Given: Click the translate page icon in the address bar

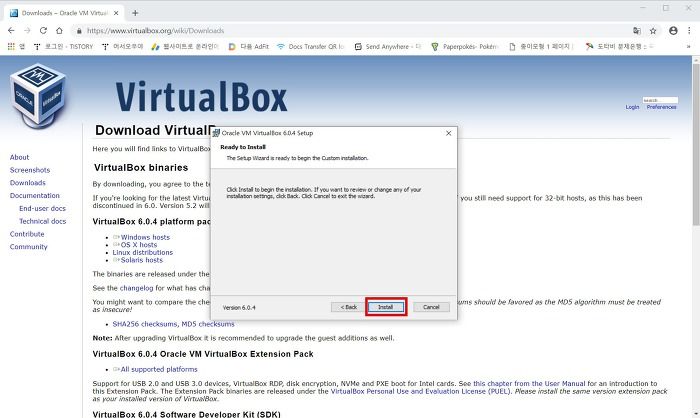Looking at the screenshot, I should pos(637,30).
